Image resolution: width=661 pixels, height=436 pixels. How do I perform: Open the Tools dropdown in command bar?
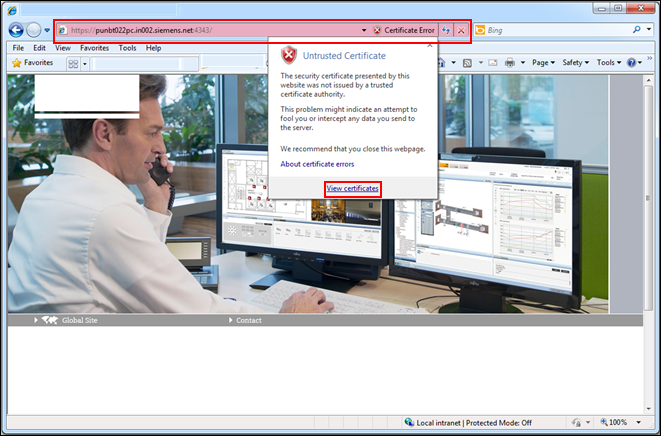[x=608, y=63]
